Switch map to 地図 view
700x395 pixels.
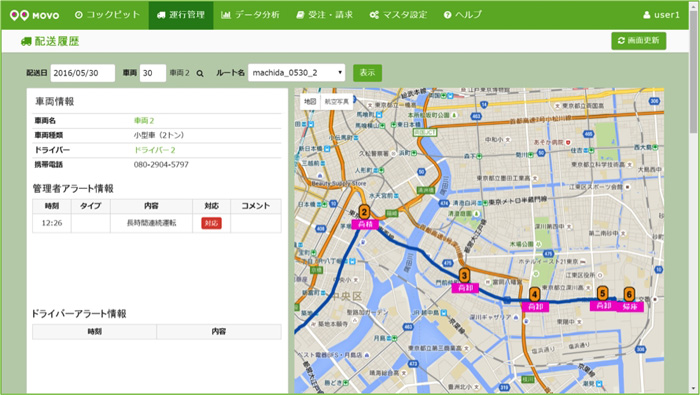(x=310, y=102)
